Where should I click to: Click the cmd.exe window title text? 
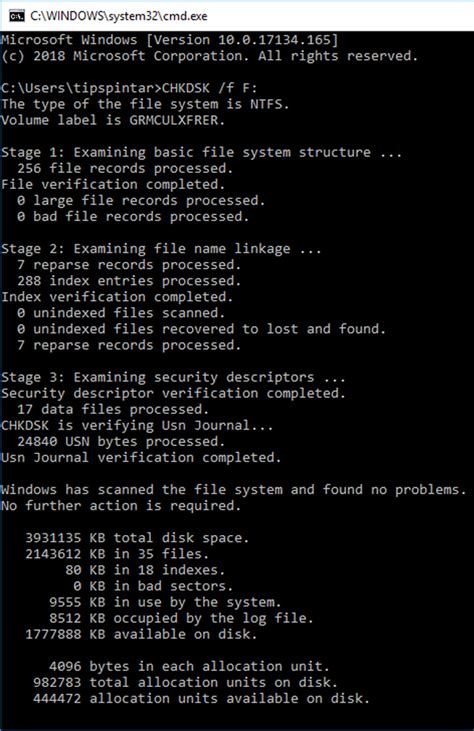pyautogui.click(x=119, y=16)
